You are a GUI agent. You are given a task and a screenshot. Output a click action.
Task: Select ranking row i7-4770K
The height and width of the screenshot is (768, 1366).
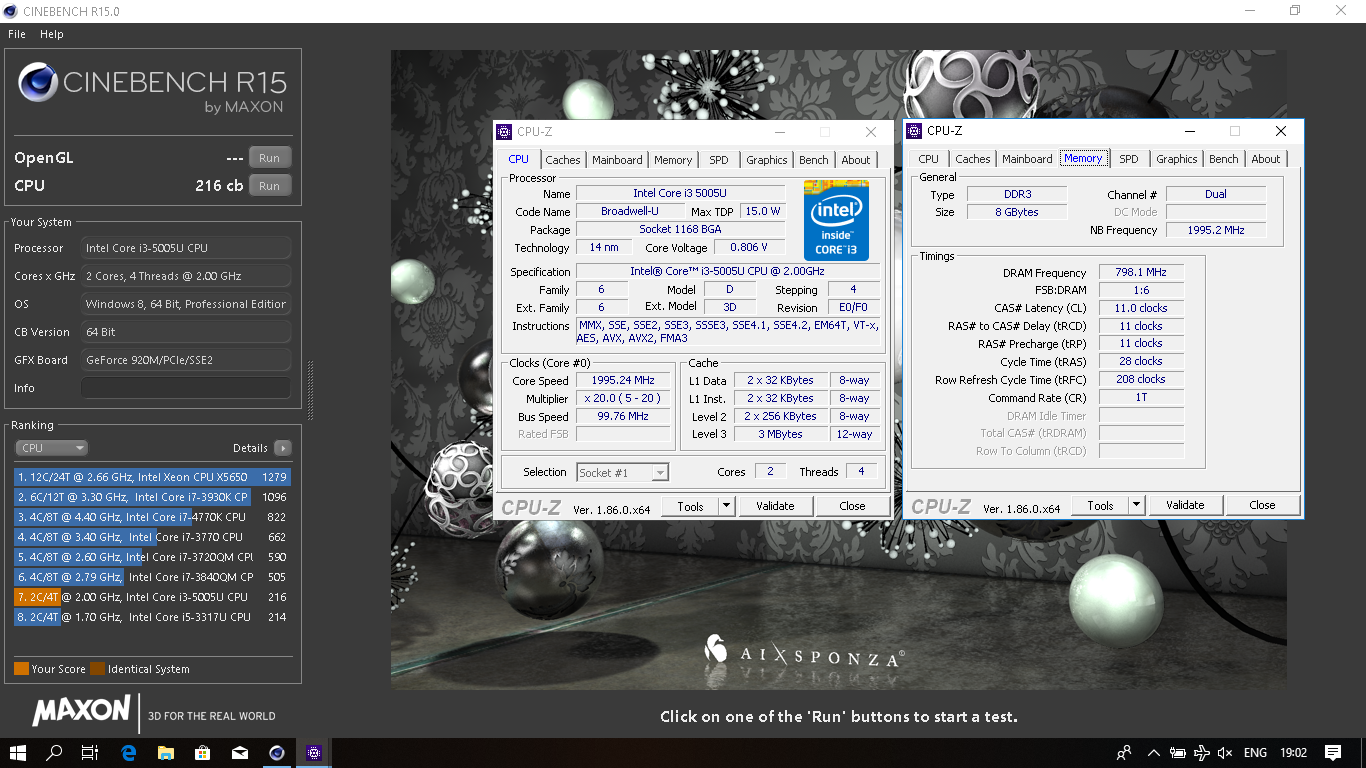(x=152, y=517)
